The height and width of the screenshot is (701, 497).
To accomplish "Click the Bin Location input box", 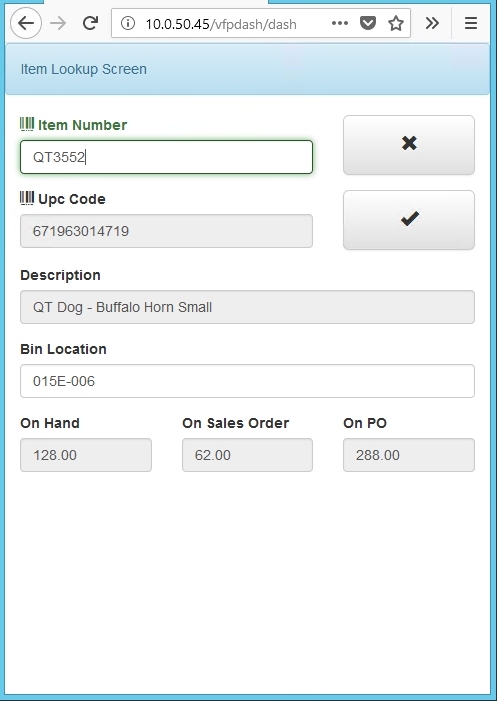I will [x=247, y=381].
